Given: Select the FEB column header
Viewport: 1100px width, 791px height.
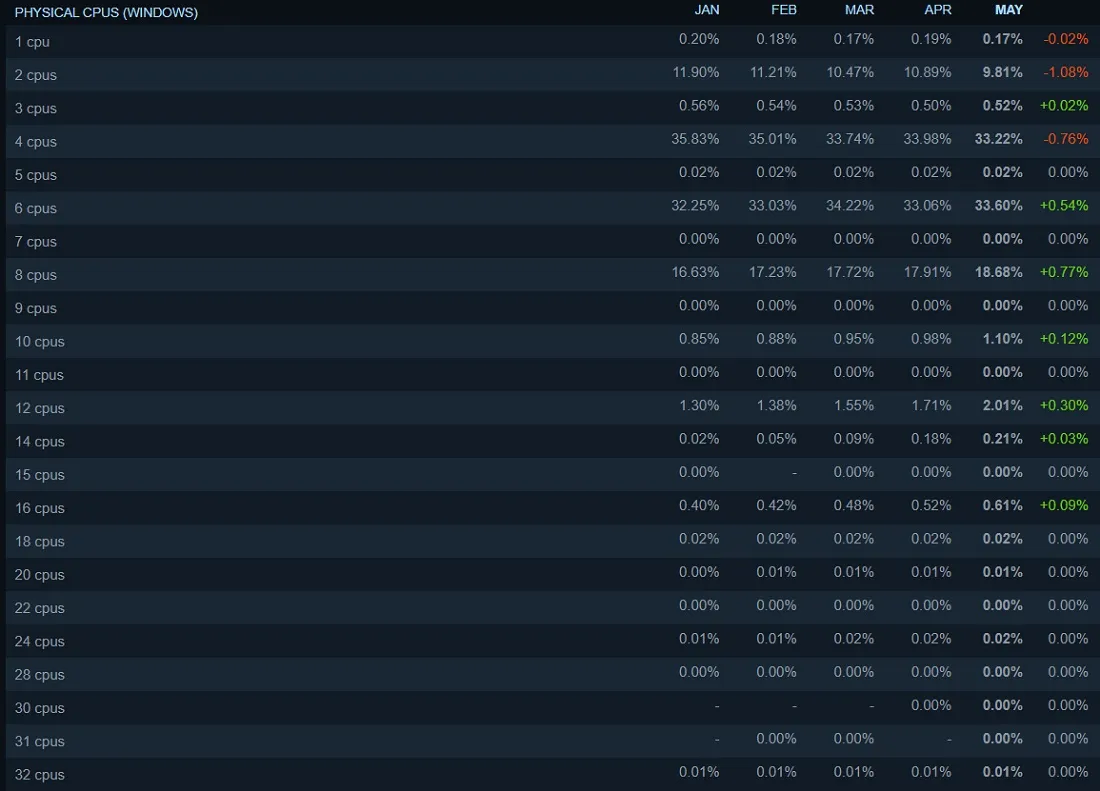Looking at the screenshot, I should (784, 10).
